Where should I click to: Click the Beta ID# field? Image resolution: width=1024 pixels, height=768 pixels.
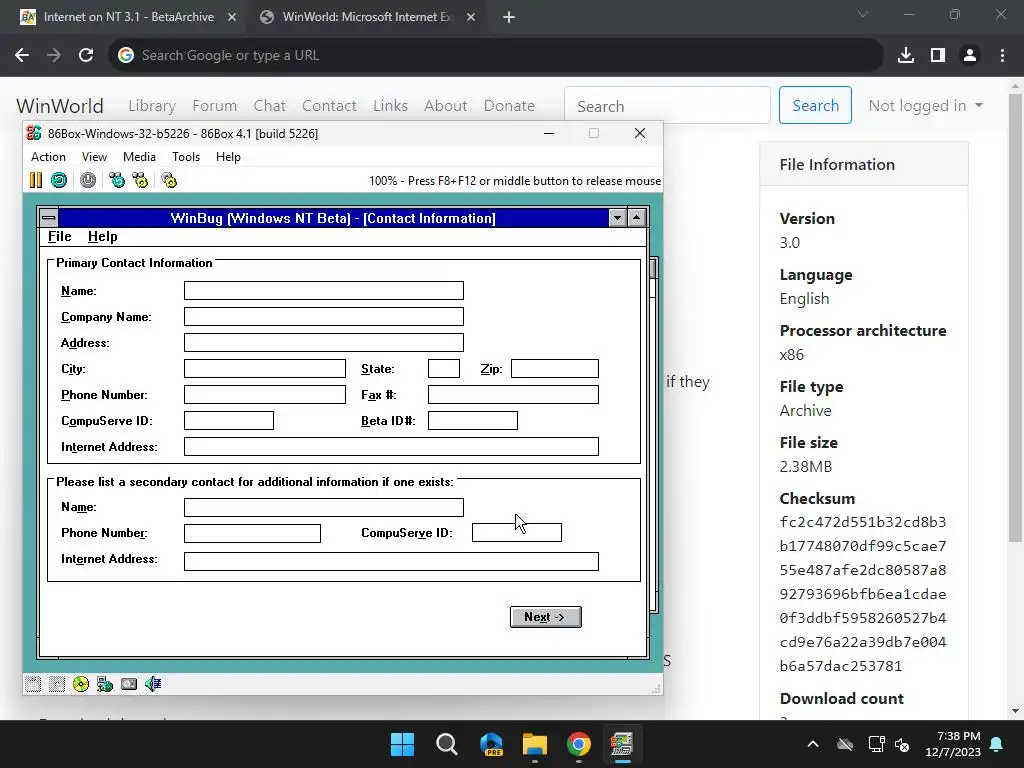tap(473, 421)
